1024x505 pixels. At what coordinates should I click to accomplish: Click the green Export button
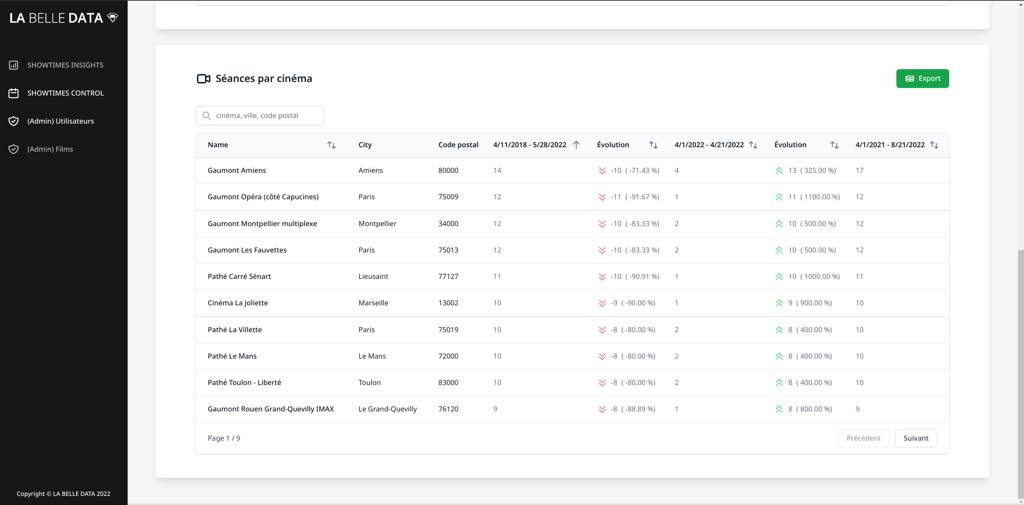click(x=922, y=78)
